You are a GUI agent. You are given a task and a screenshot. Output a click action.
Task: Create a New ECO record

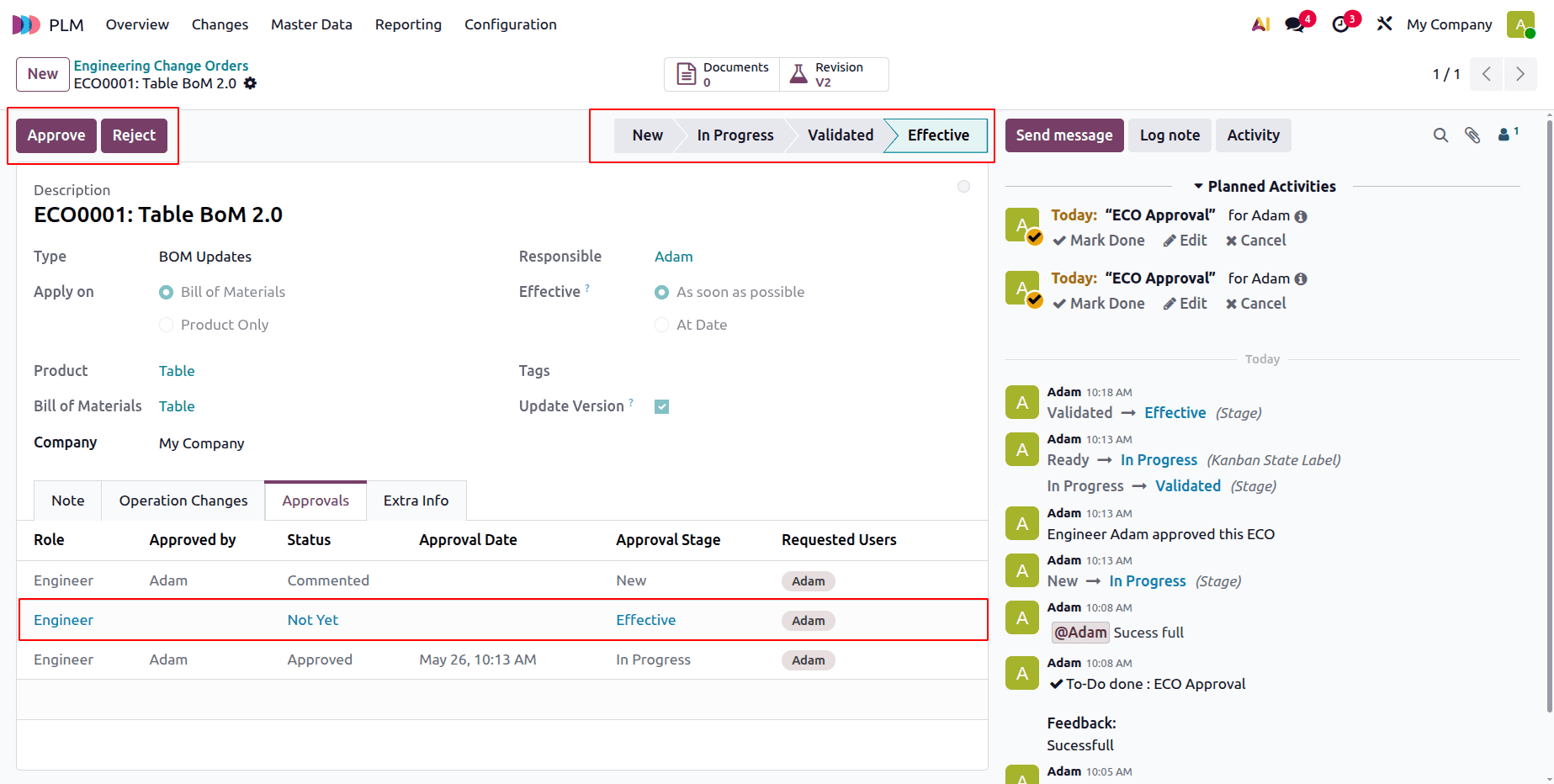click(x=43, y=74)
